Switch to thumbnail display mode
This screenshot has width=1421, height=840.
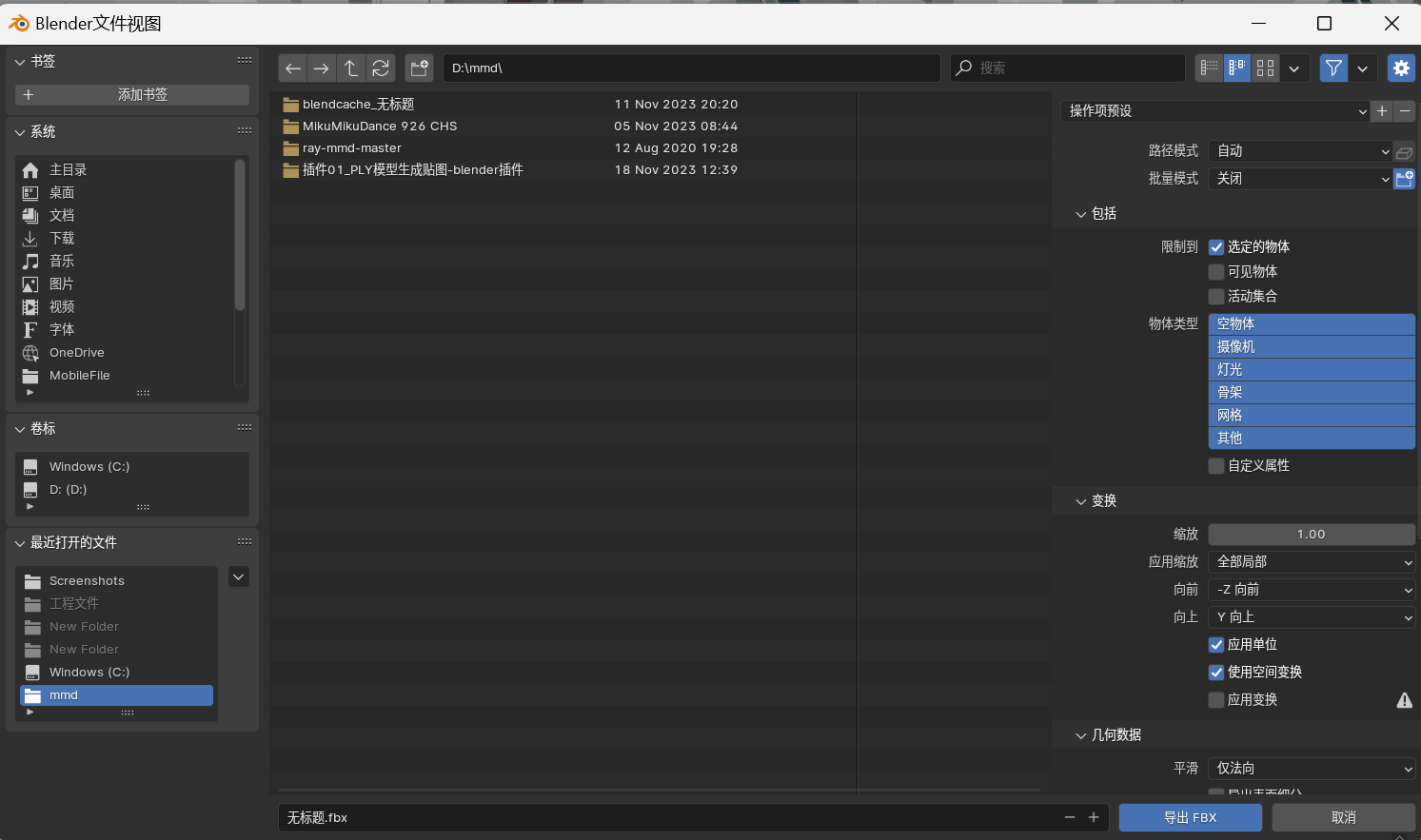(x=1265, y=68)
